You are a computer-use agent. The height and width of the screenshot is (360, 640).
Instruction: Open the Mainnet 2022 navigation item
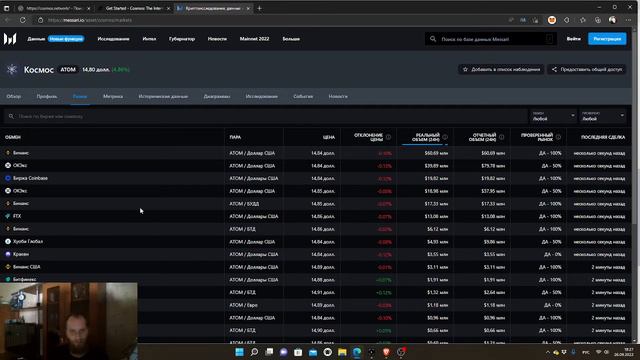tap(254, 39)
